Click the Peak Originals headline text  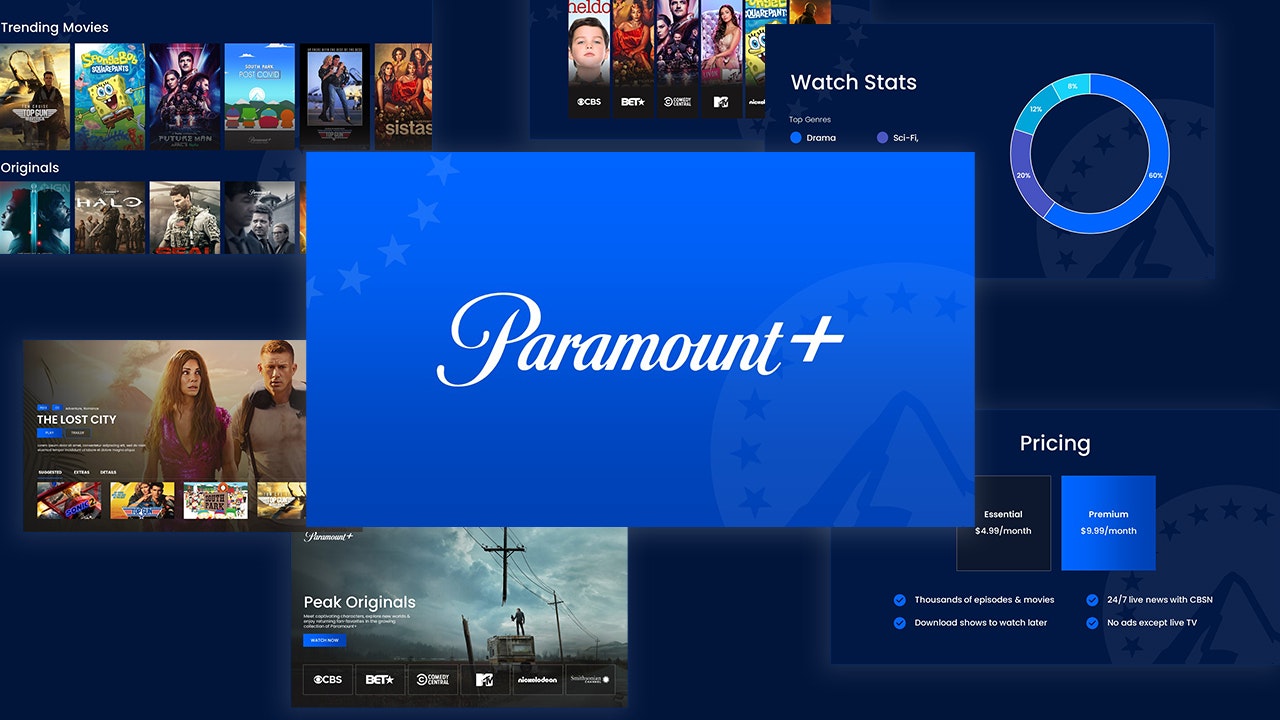(360, 602)
